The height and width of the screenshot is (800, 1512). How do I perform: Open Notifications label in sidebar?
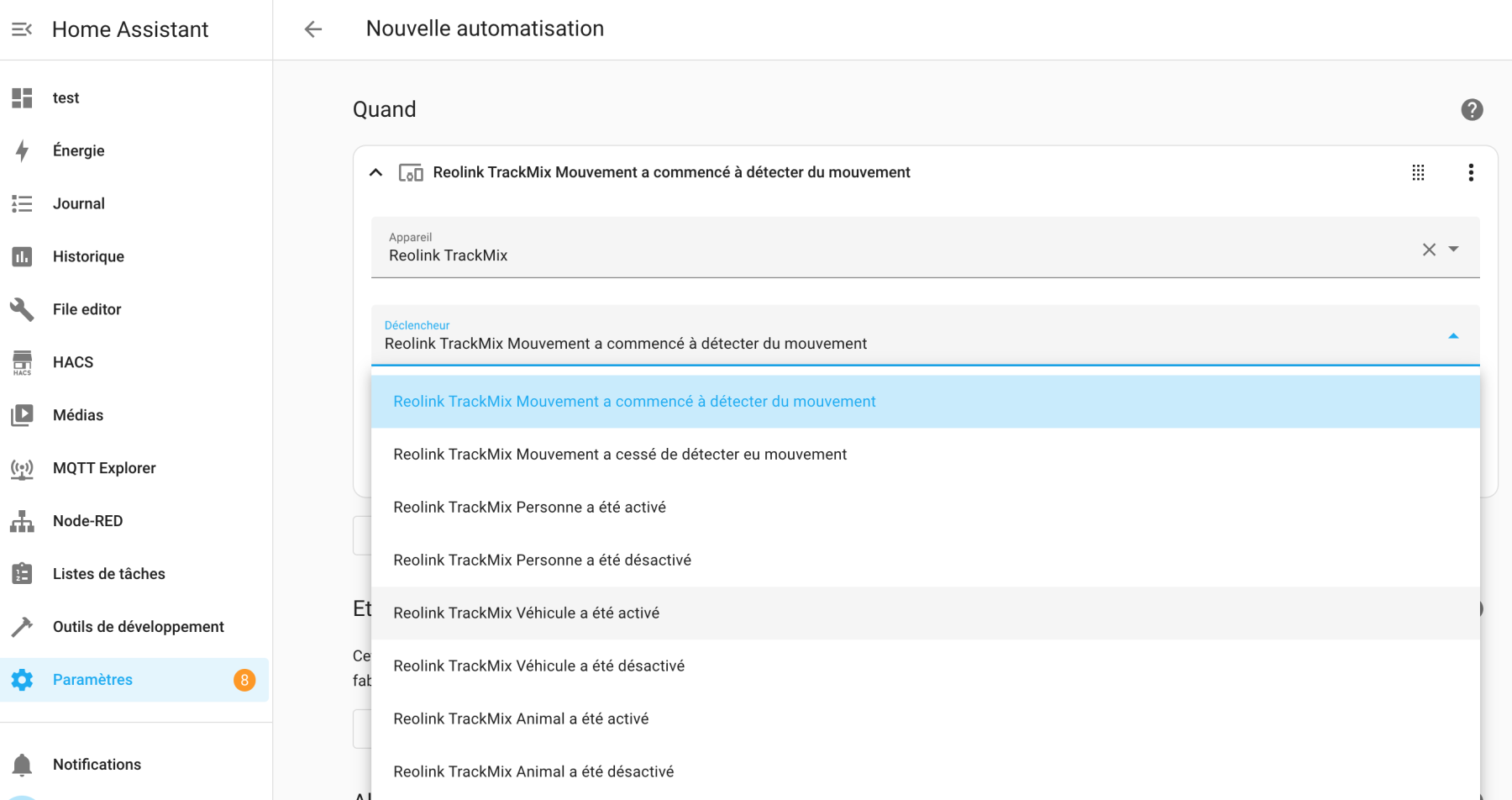pos(97,765)
